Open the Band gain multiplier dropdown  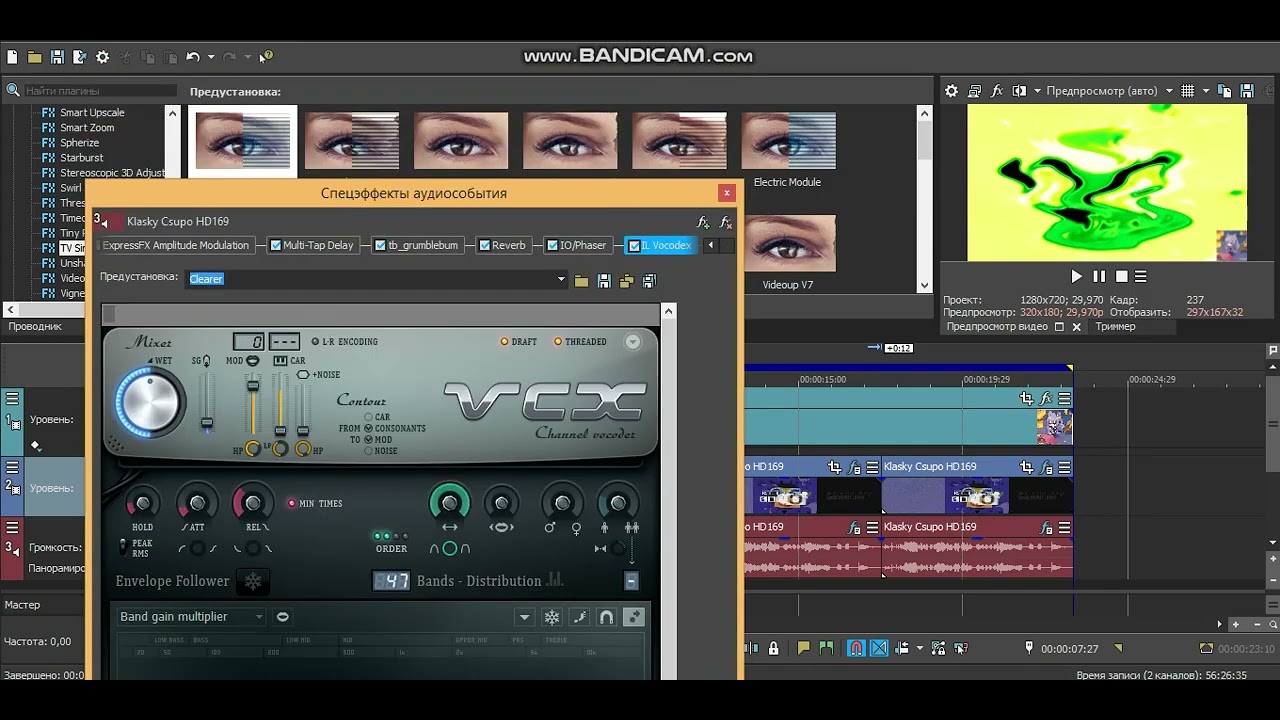pos(191,617)
